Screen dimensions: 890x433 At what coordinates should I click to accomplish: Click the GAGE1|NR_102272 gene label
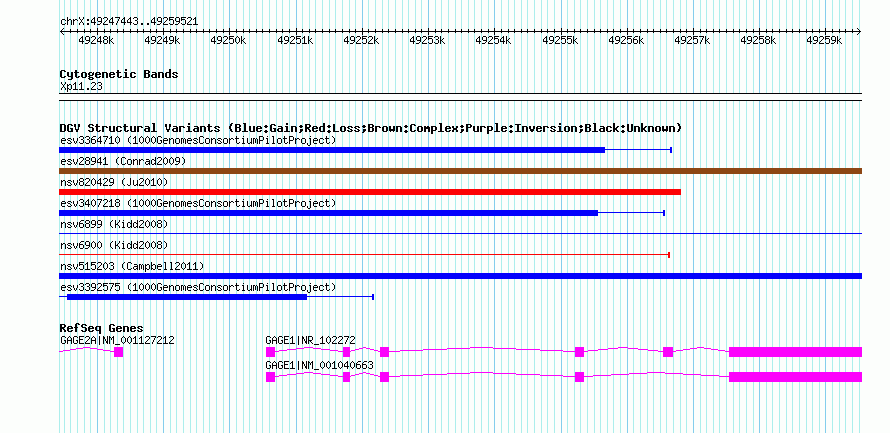tap(310, 340)
